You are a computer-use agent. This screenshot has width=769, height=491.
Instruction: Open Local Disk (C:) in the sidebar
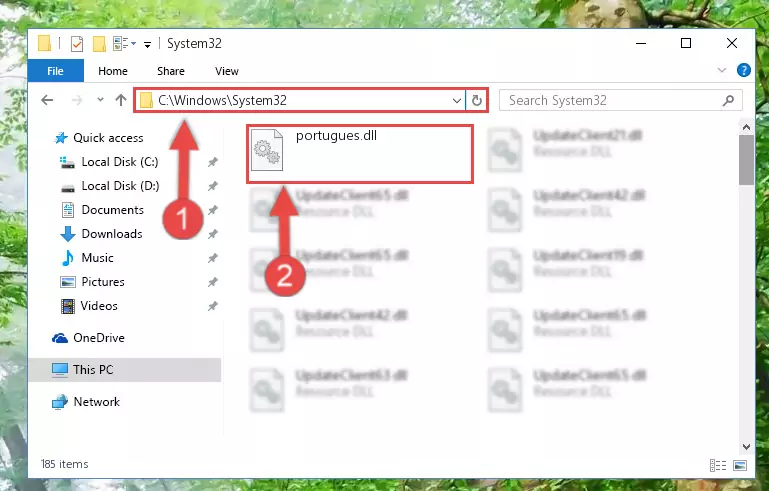[120, 162]
